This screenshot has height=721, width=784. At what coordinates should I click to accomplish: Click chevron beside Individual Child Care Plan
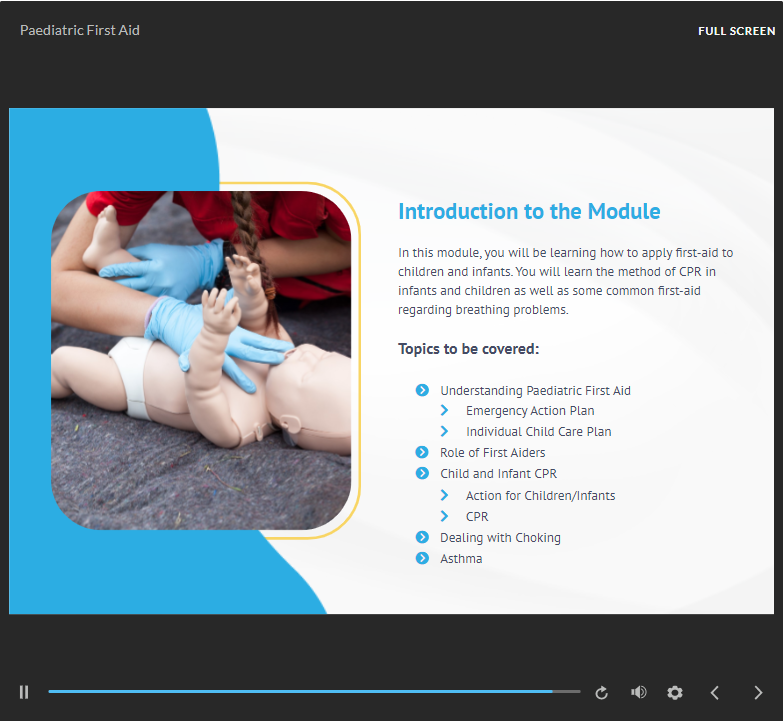(x=445, y=431)
